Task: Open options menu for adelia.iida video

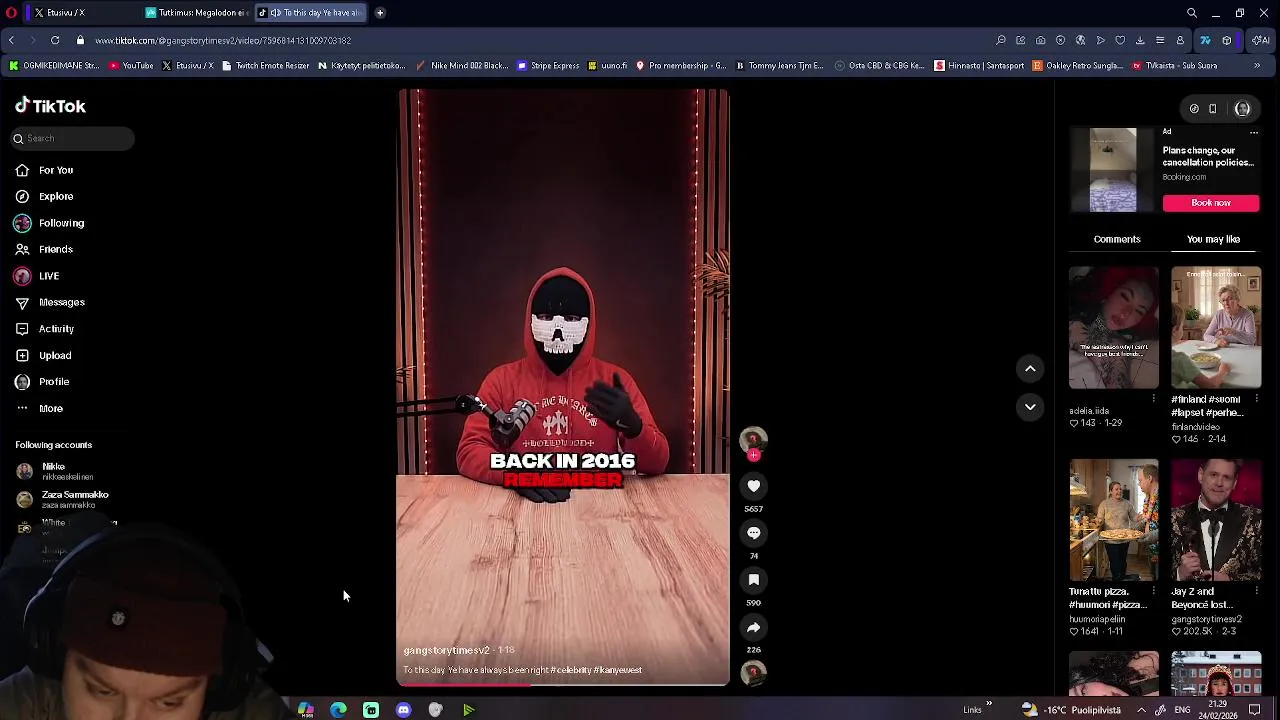Action: point(1154,399)
